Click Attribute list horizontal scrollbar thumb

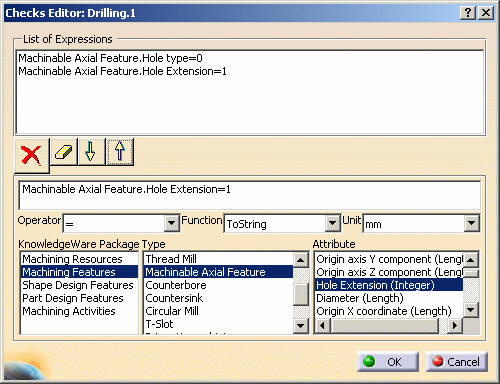coord(385,325)
